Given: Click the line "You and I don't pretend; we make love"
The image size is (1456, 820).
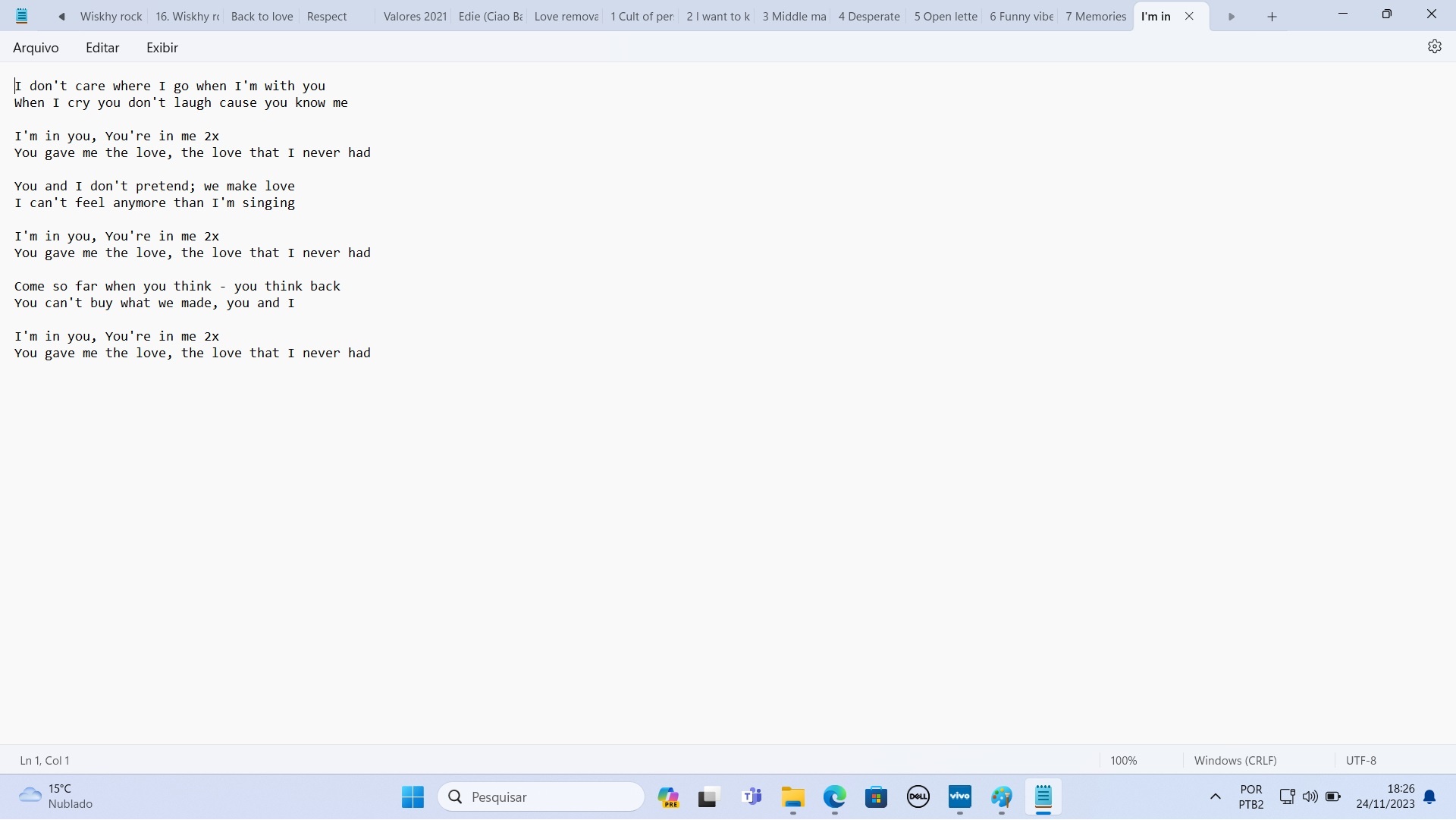Looking at the screenshot, I should [x=155, y=187].
